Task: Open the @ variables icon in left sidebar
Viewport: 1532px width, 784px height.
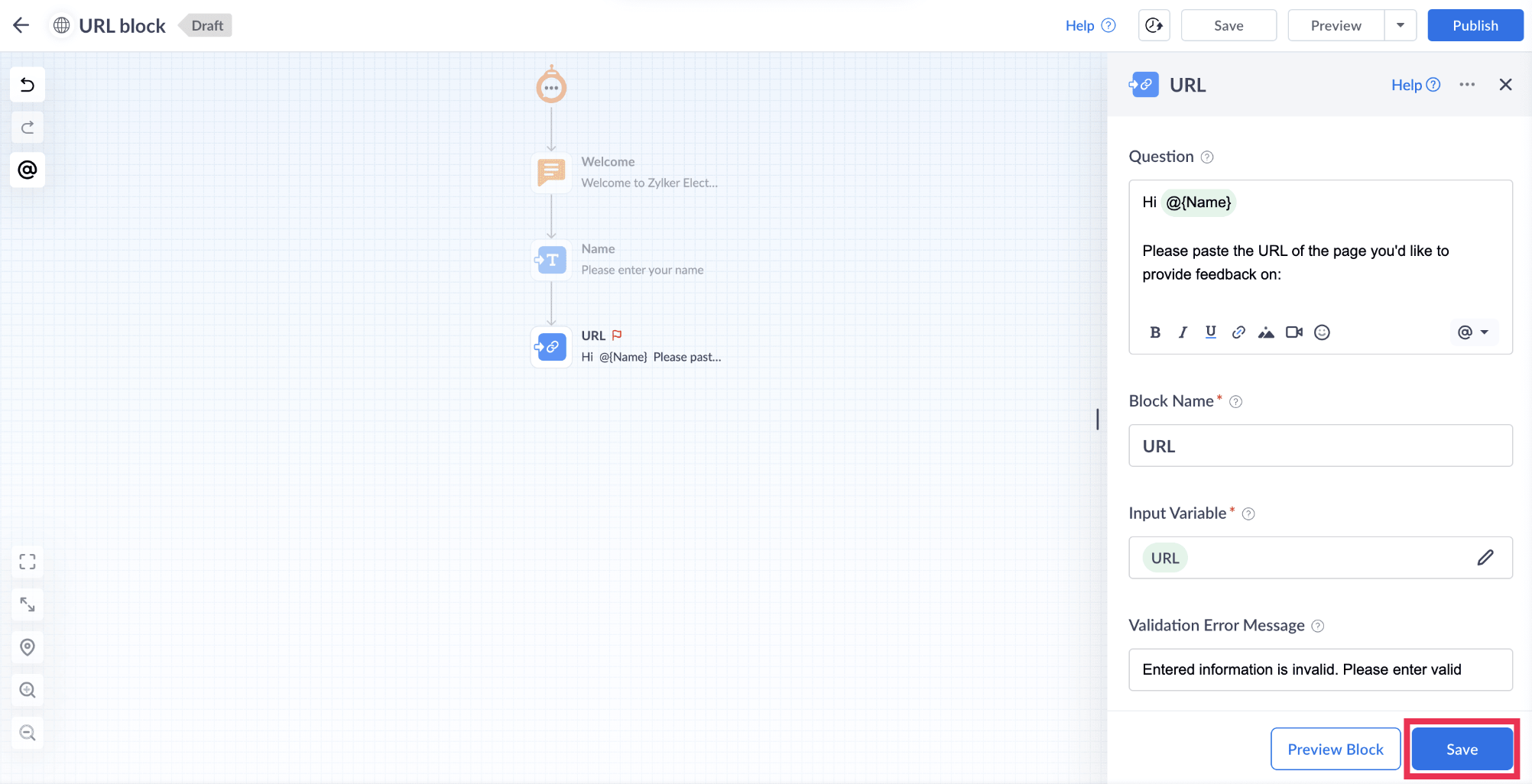Action: 28,170
